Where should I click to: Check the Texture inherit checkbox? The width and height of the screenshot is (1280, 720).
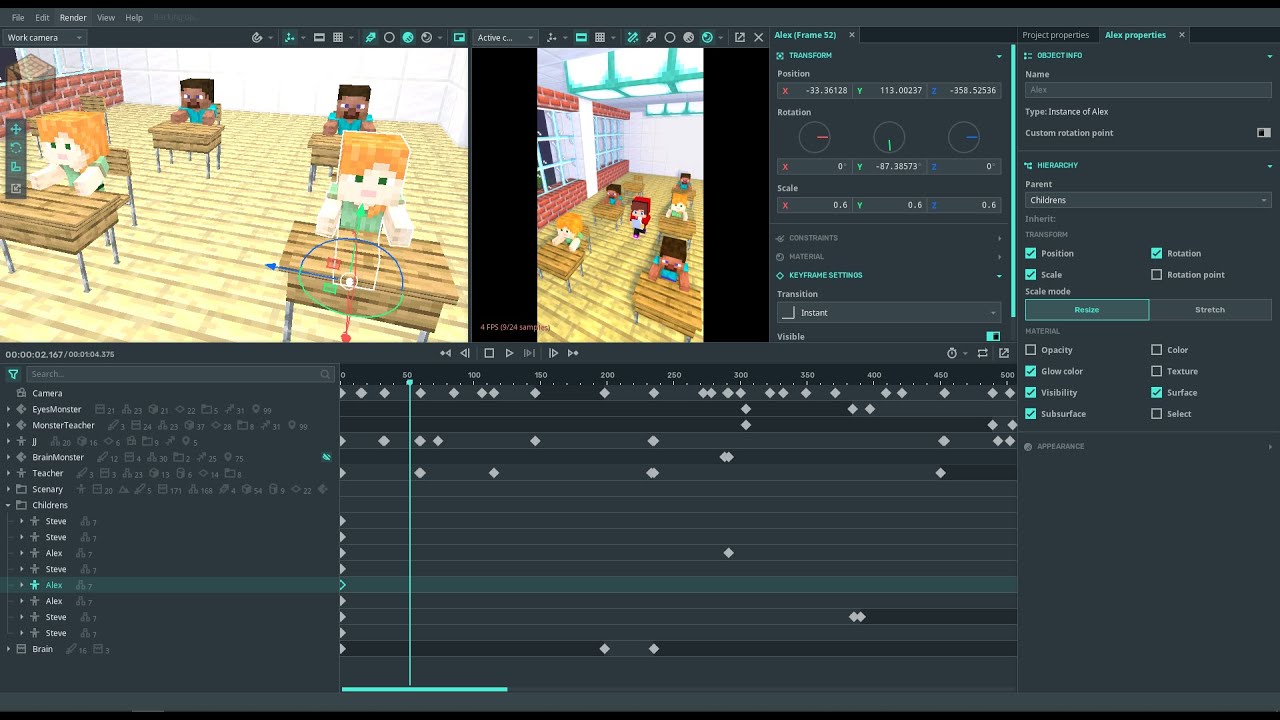pyautogui.click(x=1157, y=371)
